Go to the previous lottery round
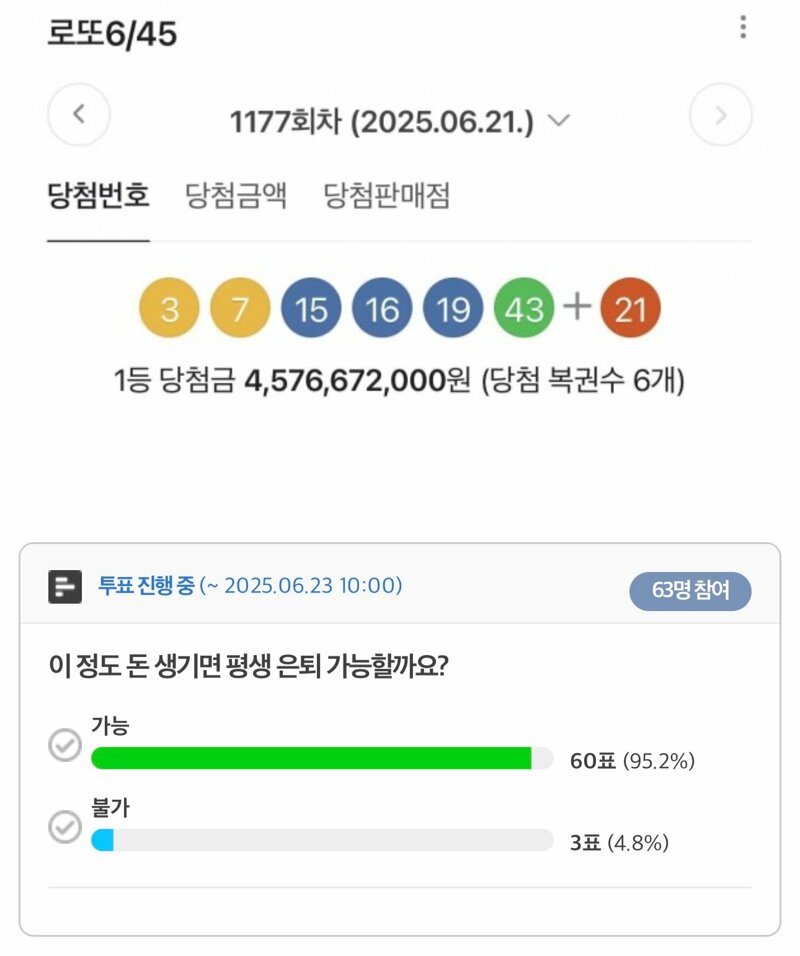Image resolution: width=800 pixels, height=956 pixels. click(79, 115)
